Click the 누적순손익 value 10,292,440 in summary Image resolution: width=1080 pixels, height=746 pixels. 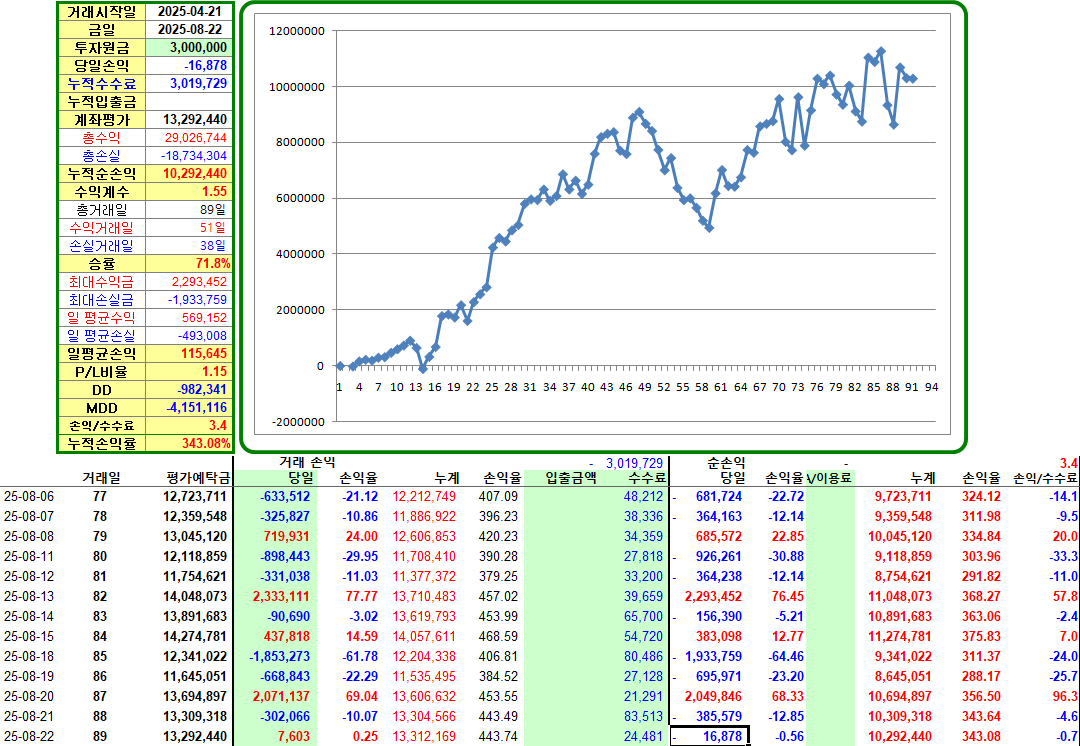click(x=189, y=174)
